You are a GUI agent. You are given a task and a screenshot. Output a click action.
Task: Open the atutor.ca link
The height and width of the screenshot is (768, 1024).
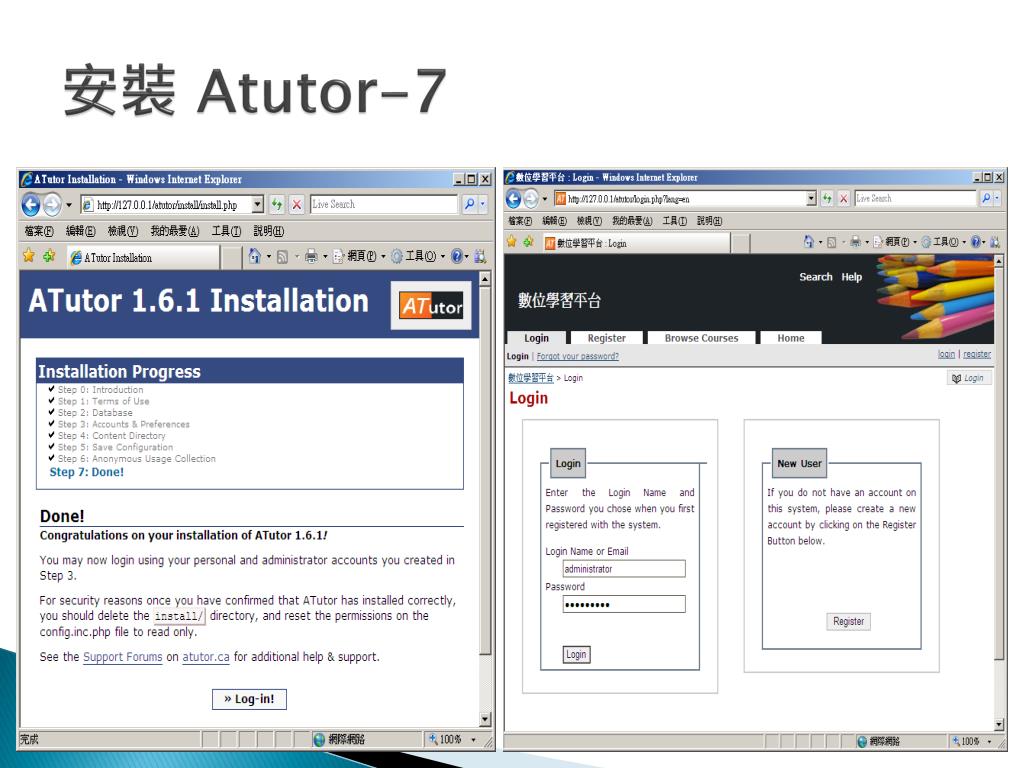206,657
